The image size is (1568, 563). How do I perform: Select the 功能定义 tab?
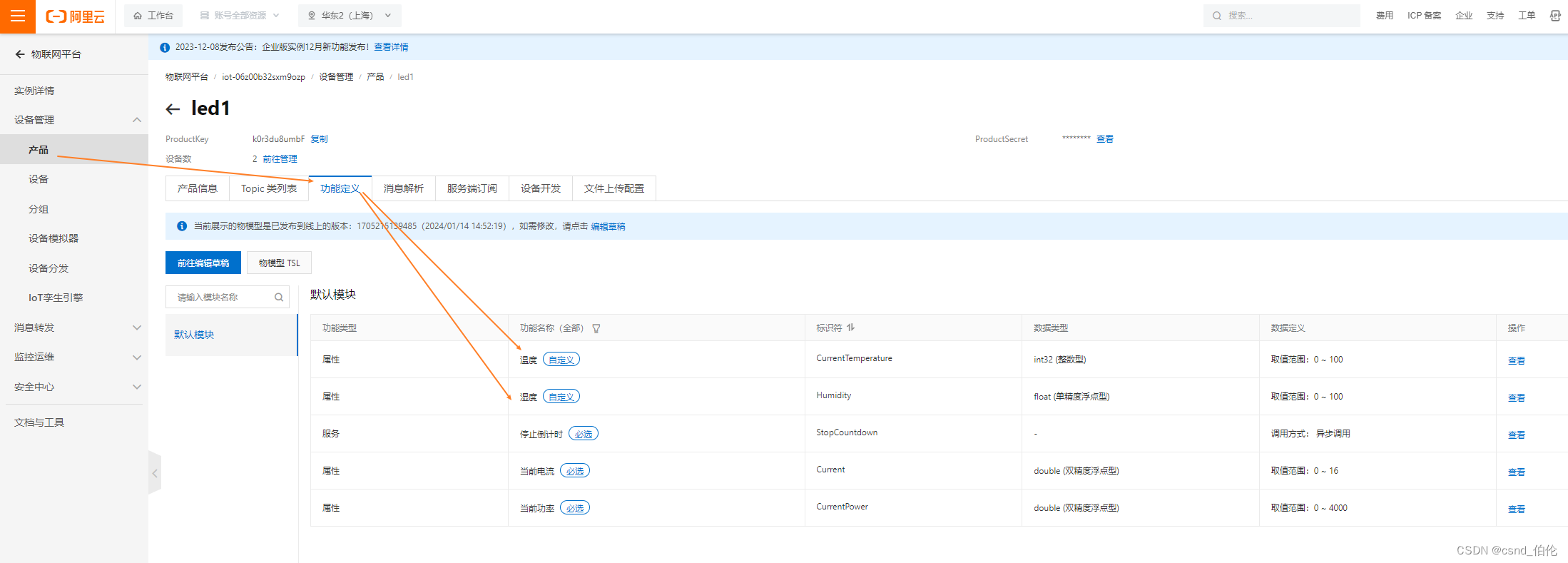(340, 188)
